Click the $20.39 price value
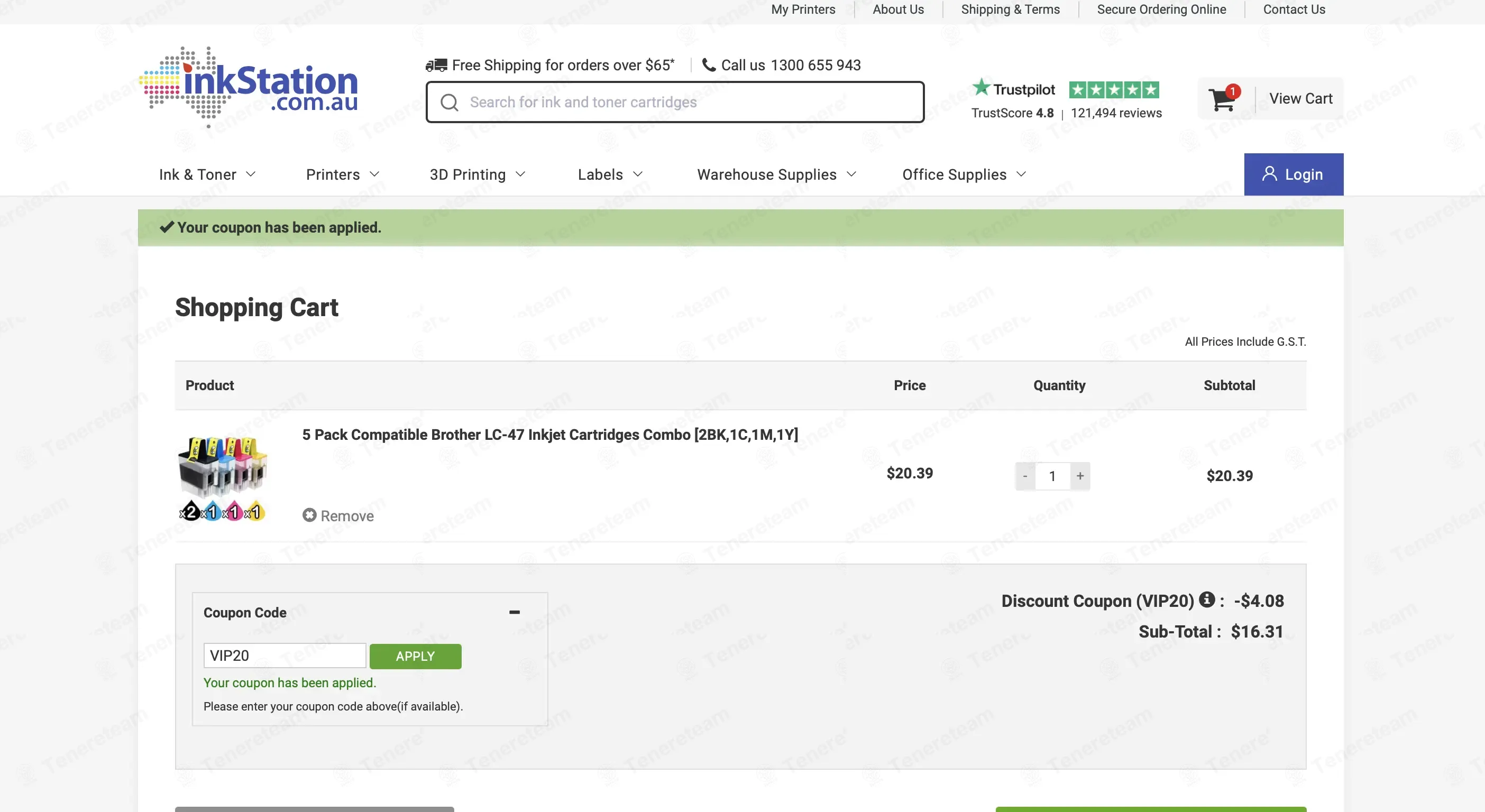Viewport: 1485px width, 812px height. 909,473
